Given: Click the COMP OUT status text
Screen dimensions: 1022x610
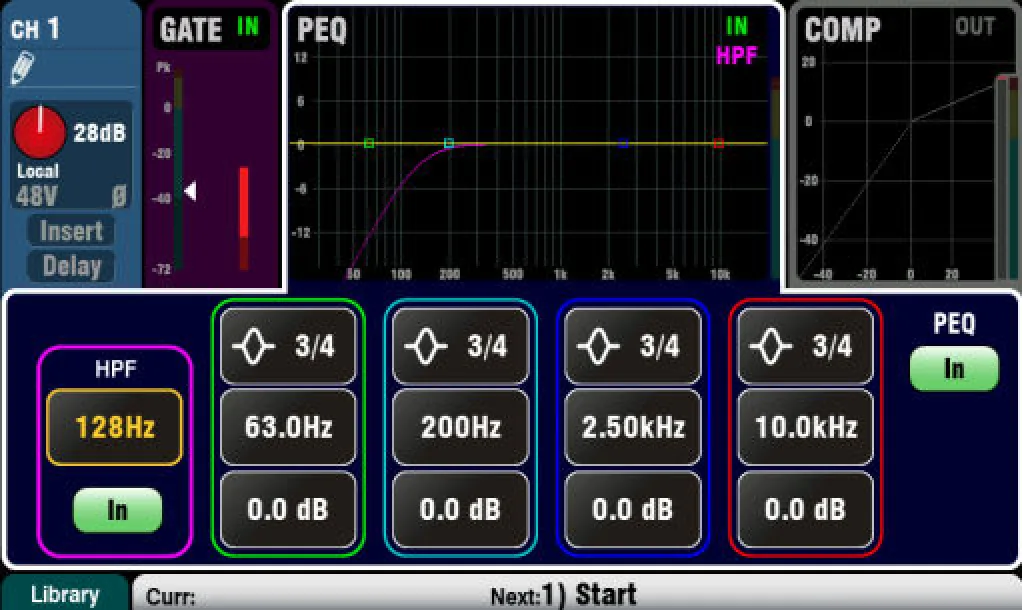Looking at the screenshot, I should (x=975, y=27).
